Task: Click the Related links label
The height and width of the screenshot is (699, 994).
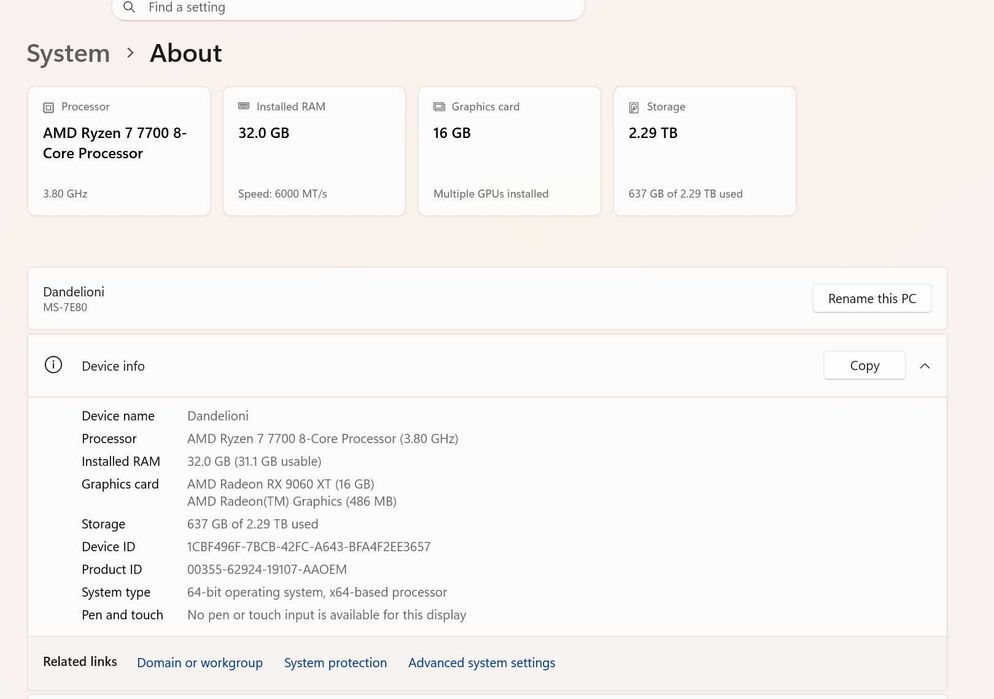Action: coord(80,662)
